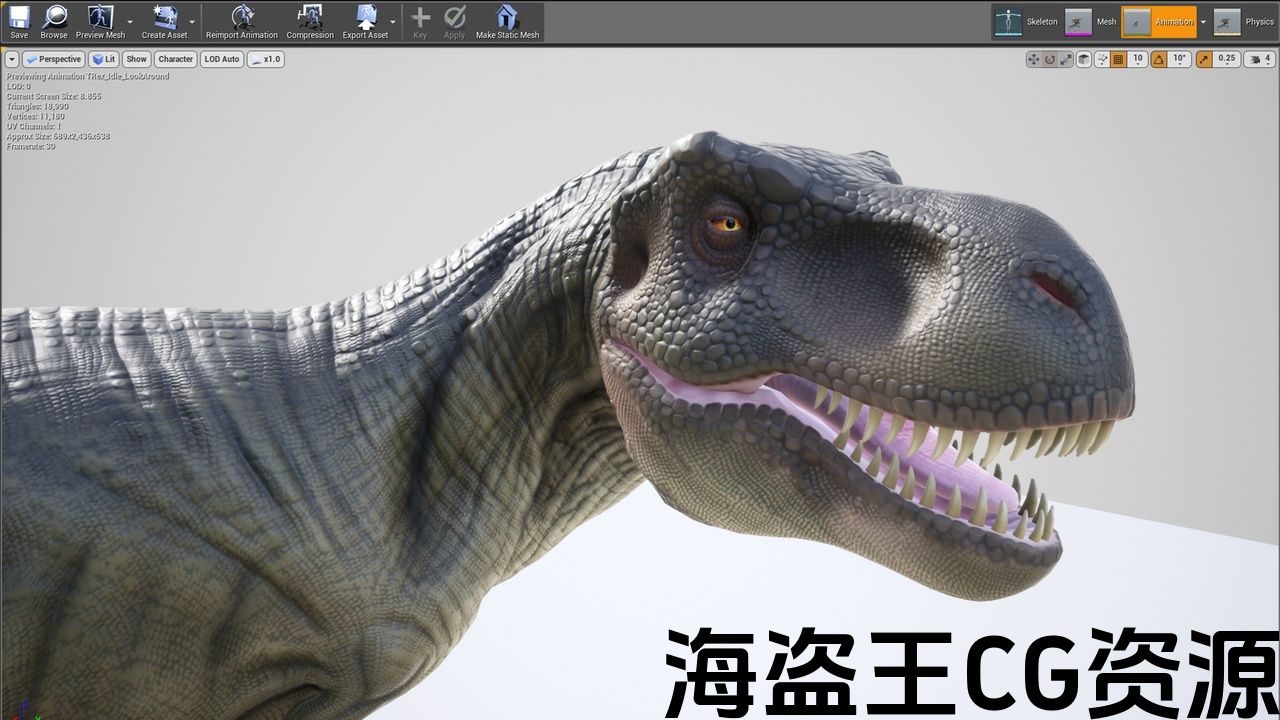Expand the Create Asset dropdown arrow

(x=192, y=21)
